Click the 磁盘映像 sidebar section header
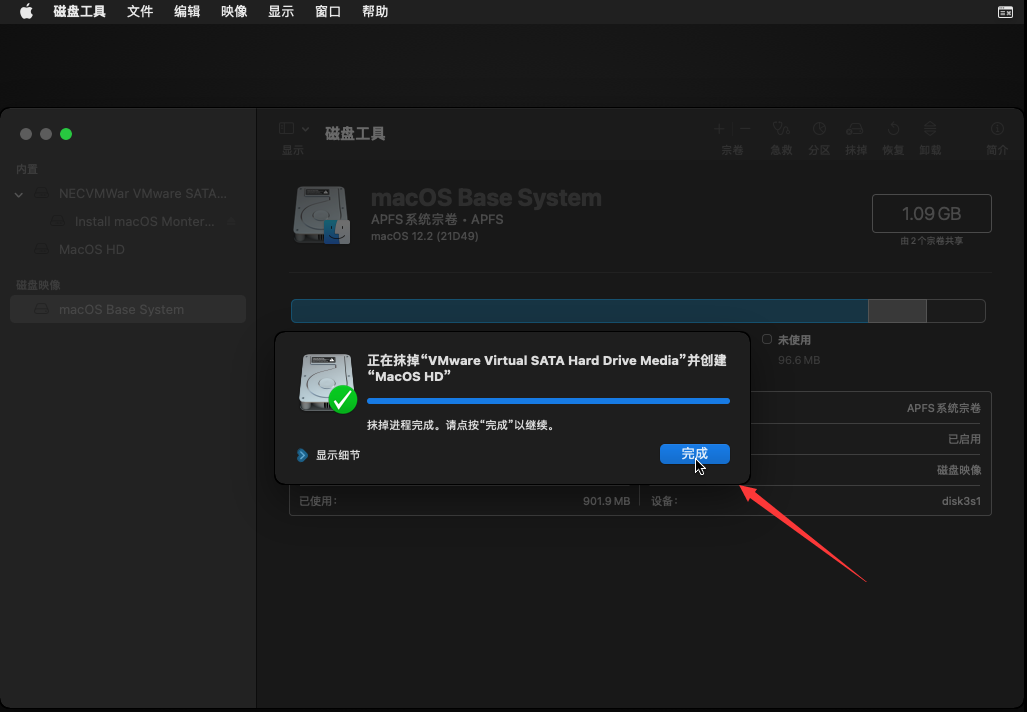The image size is (1027, 712). pyautogui.click(x=38, y=285)
